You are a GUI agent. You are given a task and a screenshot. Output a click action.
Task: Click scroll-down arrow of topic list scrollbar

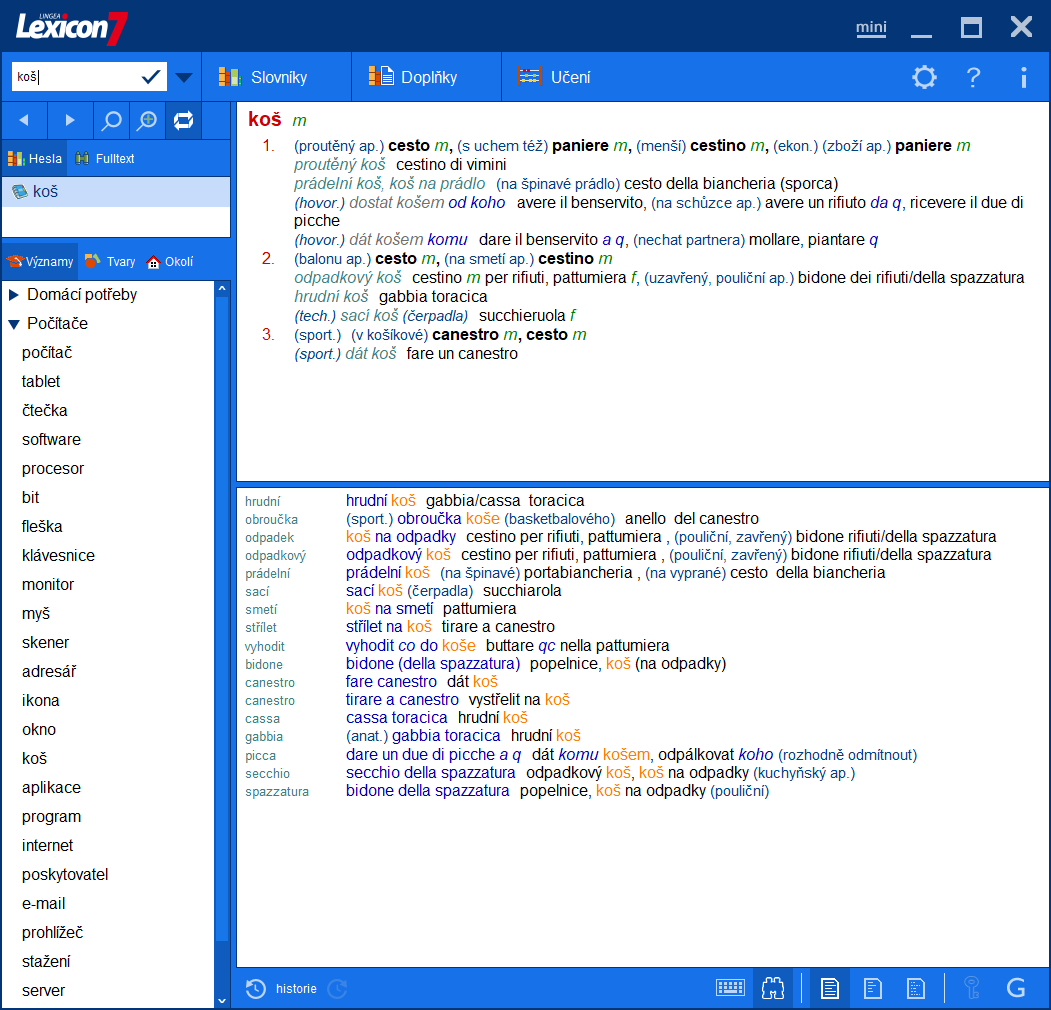pos(222,1001)
